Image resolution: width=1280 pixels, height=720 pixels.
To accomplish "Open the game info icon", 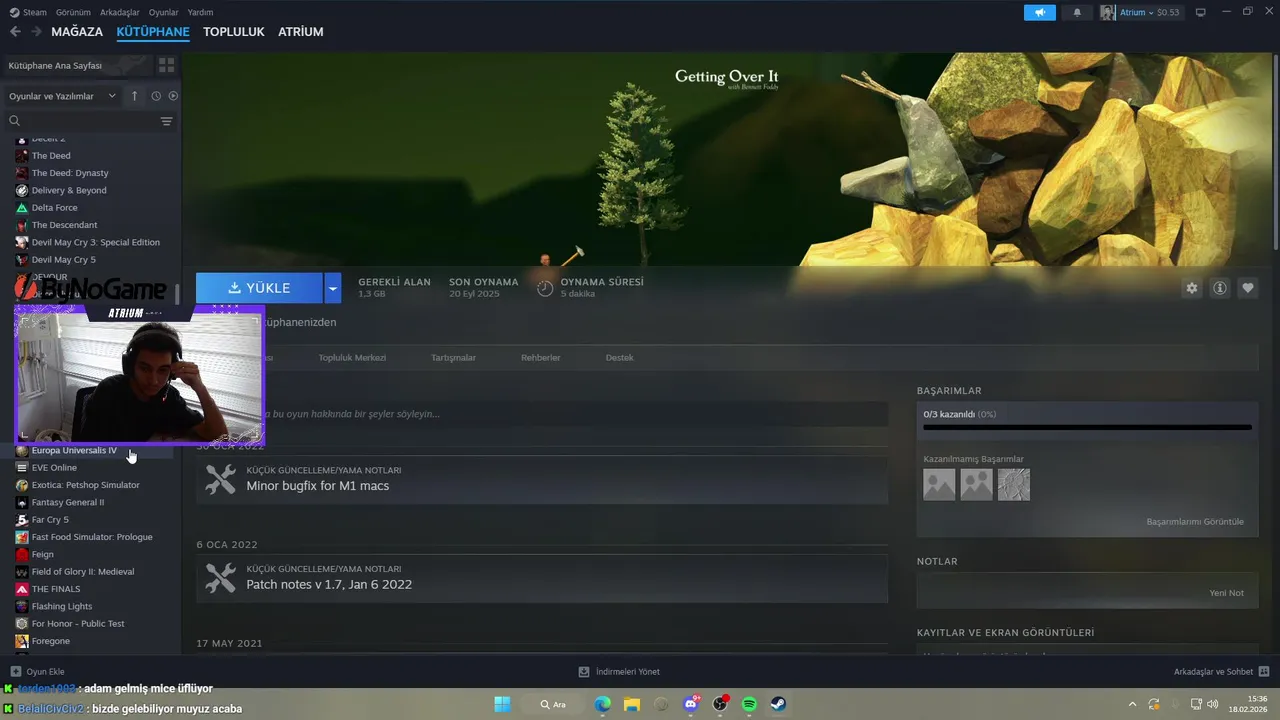I will [x=1220, y=288].
